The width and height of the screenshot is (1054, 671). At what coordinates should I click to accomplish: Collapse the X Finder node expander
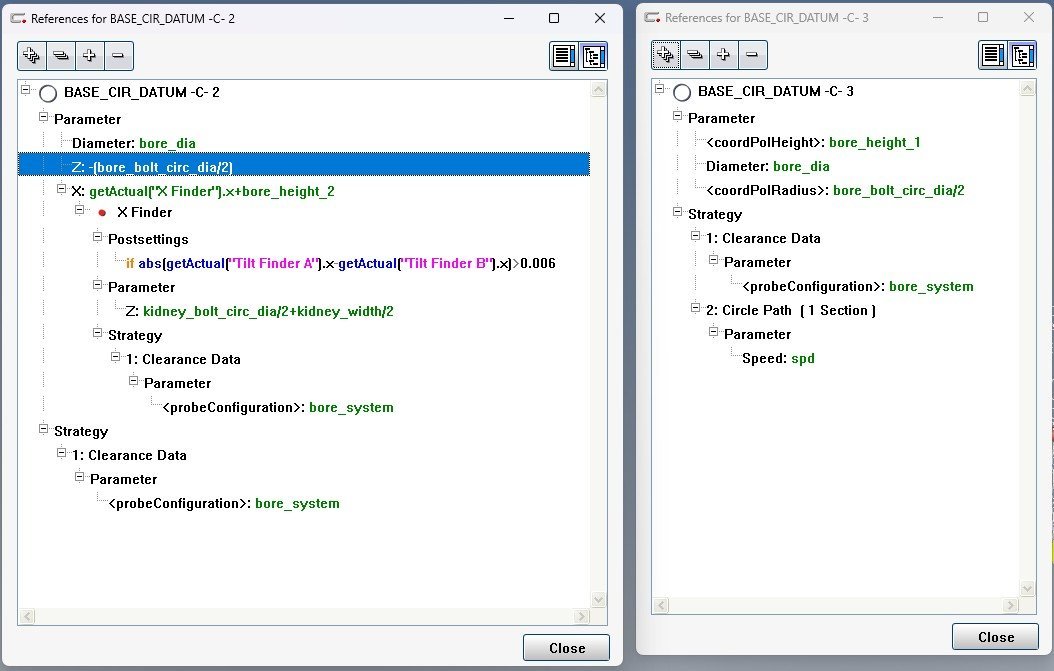point(79,210)
